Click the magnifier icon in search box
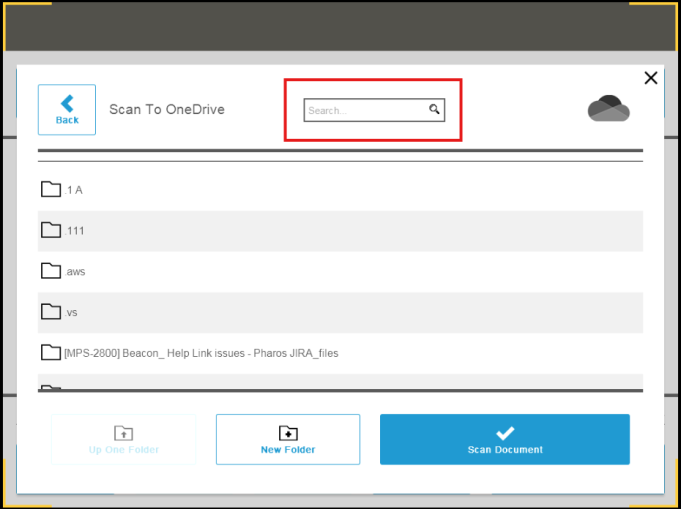The height and width of the screenshot is (509, 681). (434, 109)
